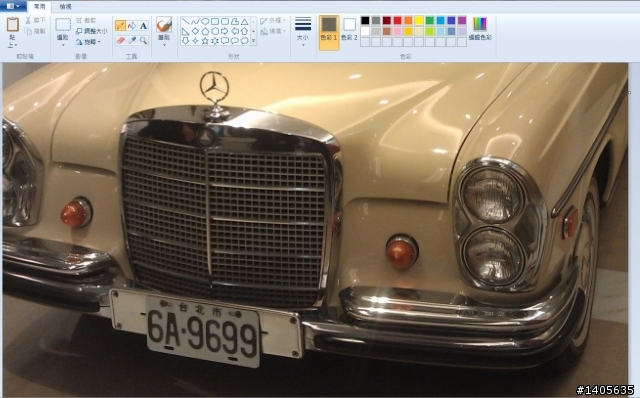Activate the 色彩 2 (Color 2) selector
This screenshot has height=398, width=640.
[x=349, y=29]
